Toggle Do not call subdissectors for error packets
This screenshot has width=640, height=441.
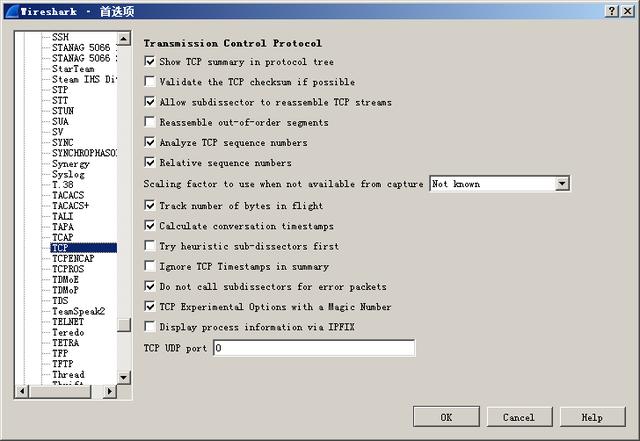click(150, 286)
